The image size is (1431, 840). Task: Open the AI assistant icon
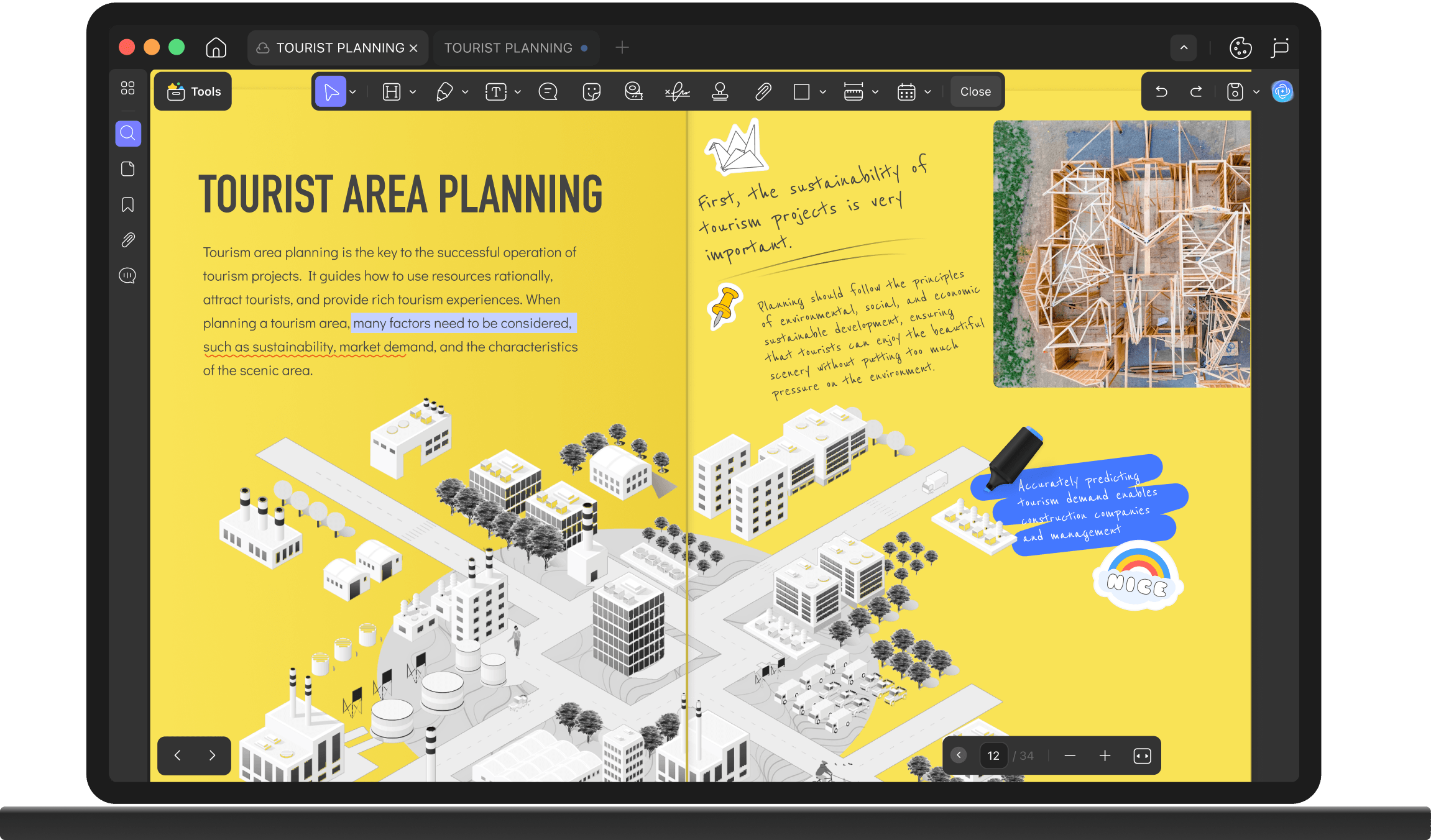[x=1282, y=92]
